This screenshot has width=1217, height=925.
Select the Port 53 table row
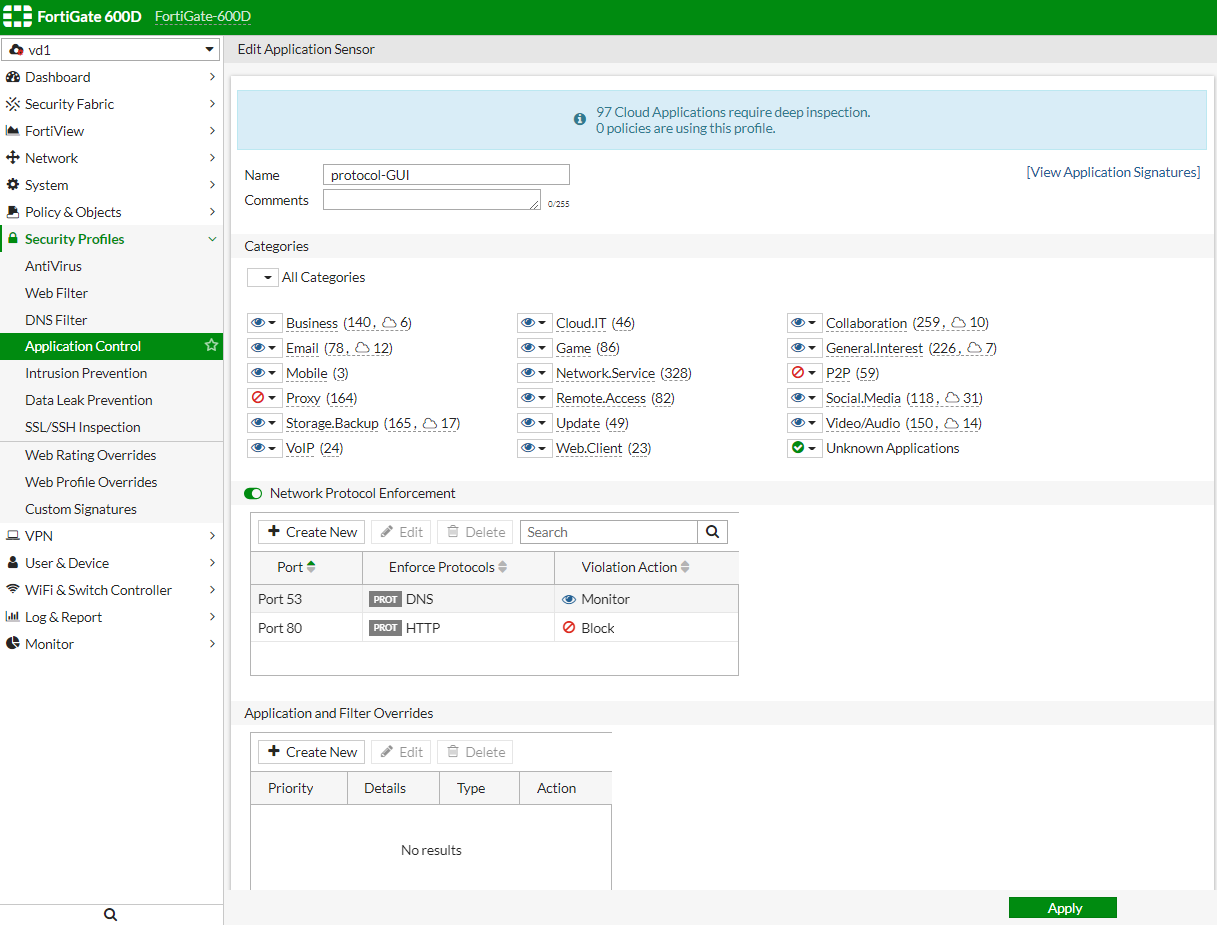pos(494,599)
